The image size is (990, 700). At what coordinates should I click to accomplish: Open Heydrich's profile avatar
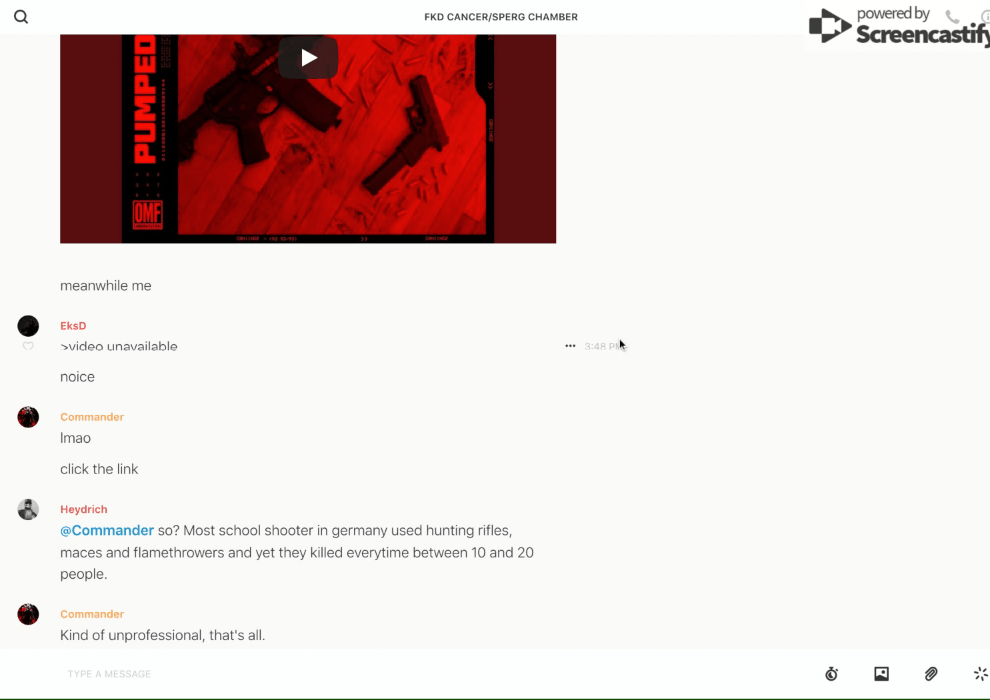point(28,509)
